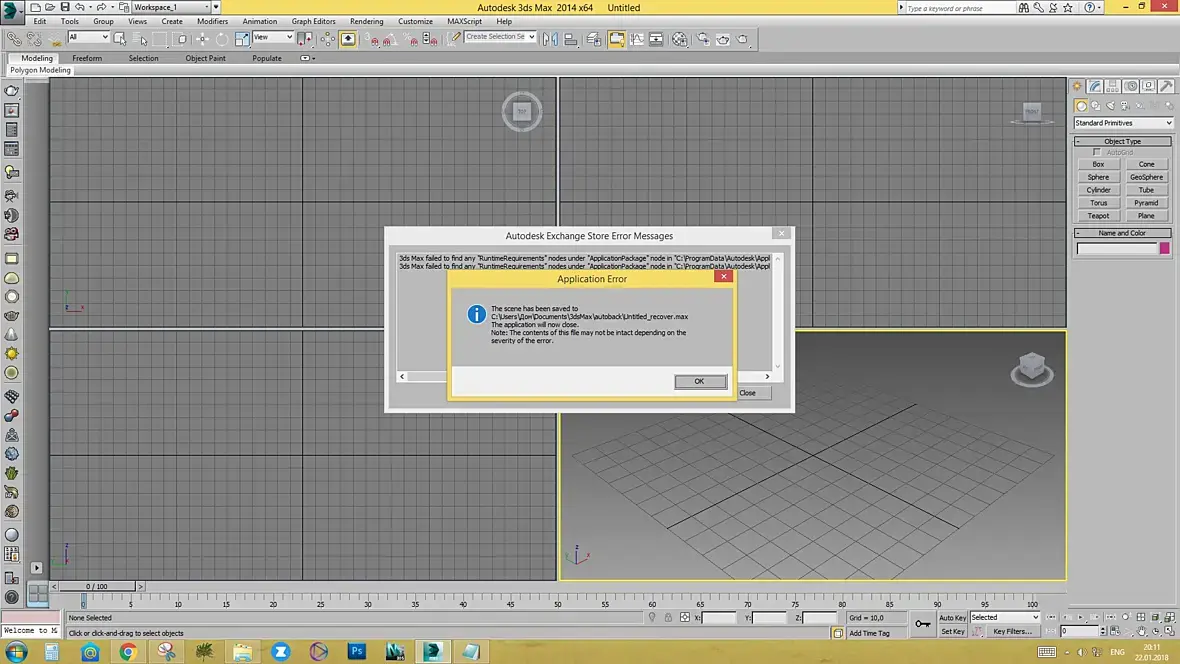
Task: Open the Modifiers menu
Action: click(x=212, y=21)
